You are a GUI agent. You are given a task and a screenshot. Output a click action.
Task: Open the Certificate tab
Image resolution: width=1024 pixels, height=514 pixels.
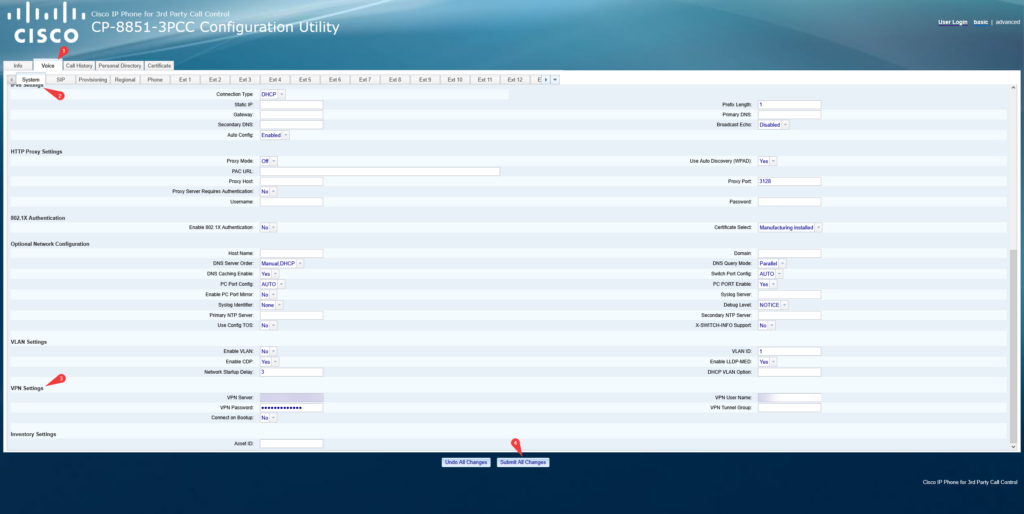[x=159, y=66]
